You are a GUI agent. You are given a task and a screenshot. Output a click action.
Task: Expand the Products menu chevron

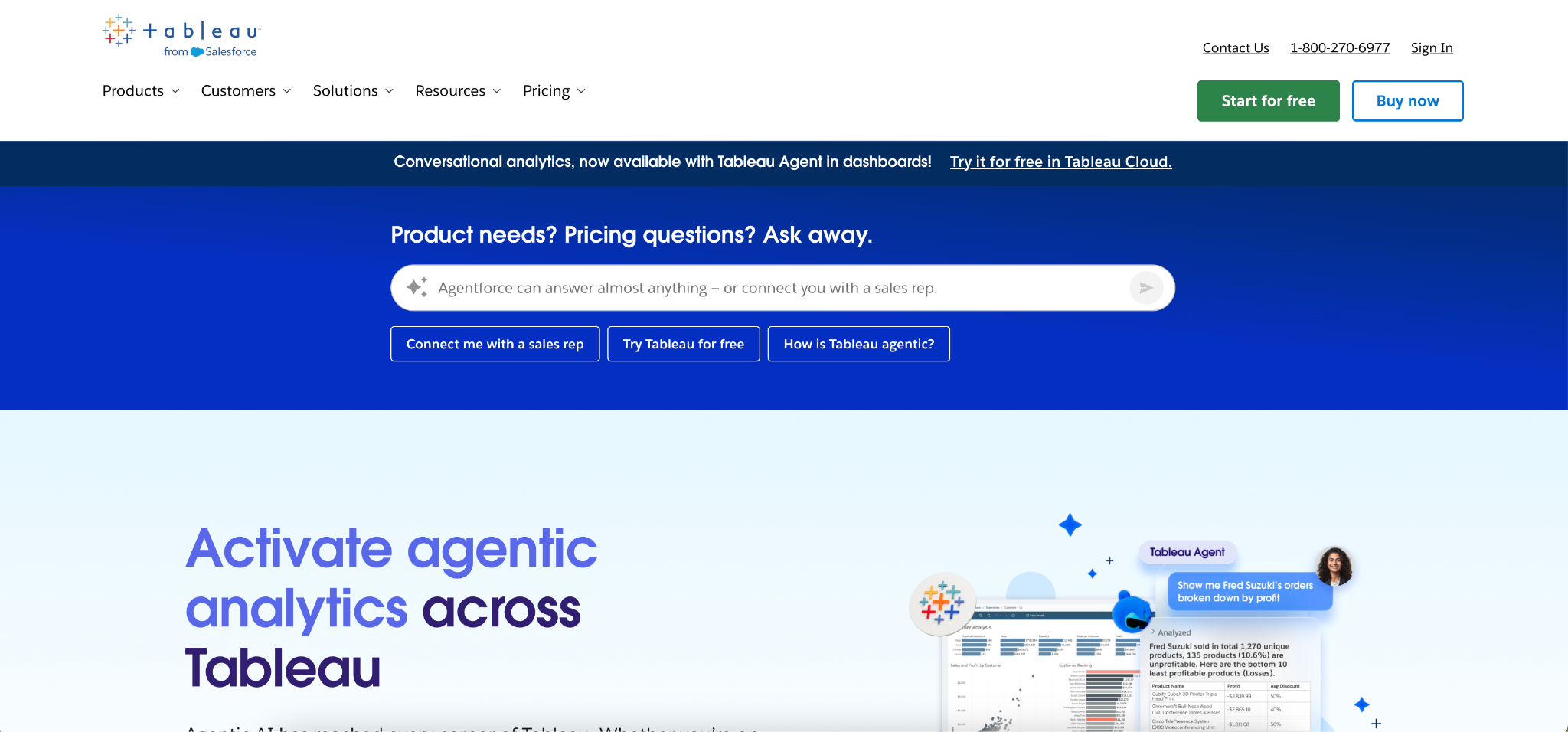tap(175, 91)
